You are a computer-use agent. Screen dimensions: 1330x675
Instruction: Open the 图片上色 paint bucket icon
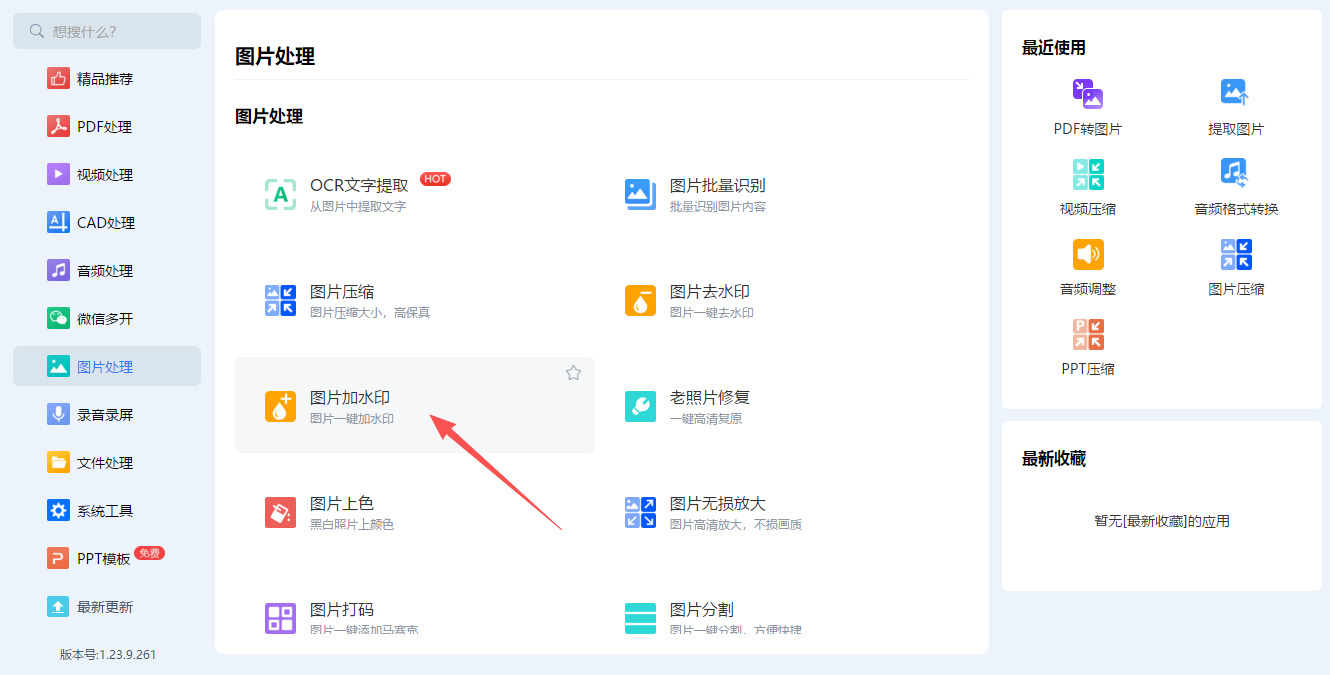click(x=280, y=513)
